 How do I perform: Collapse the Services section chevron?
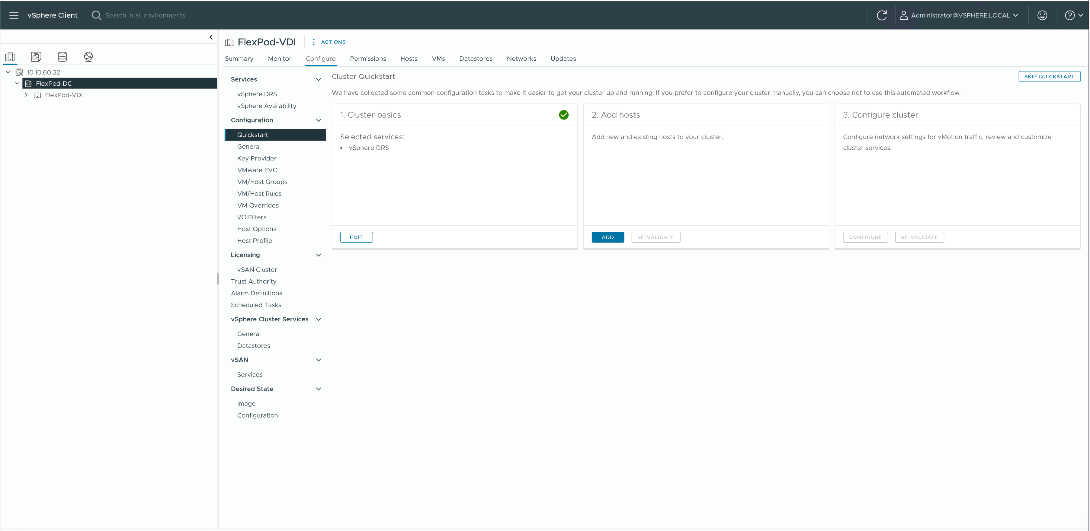click(318, 80)
